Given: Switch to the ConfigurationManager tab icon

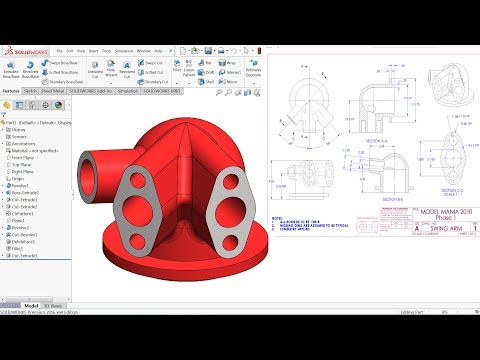Looking at the screenshot, I should pos(32,105).
